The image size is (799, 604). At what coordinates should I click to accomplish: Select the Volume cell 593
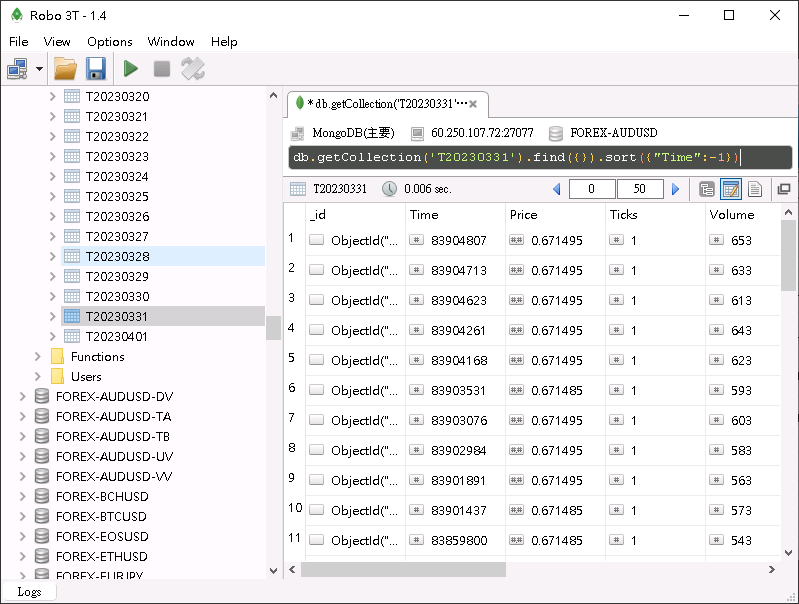pyautogui.click(x=743, y=390)
